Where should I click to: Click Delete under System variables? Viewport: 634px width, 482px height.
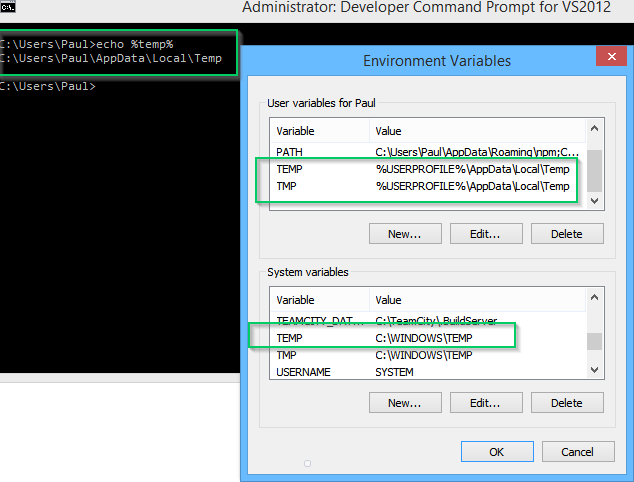(567, 403)
